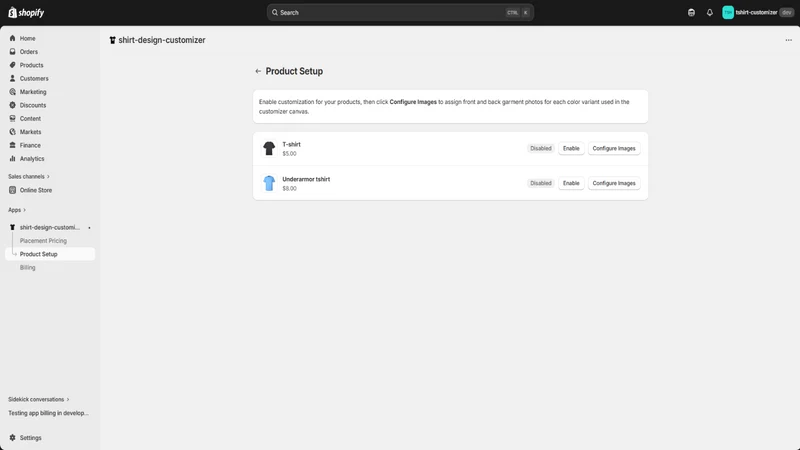Viewport: 800px width, 450px height.
Task: Click the tshirt-customizer account avatar
Action: 728,13
